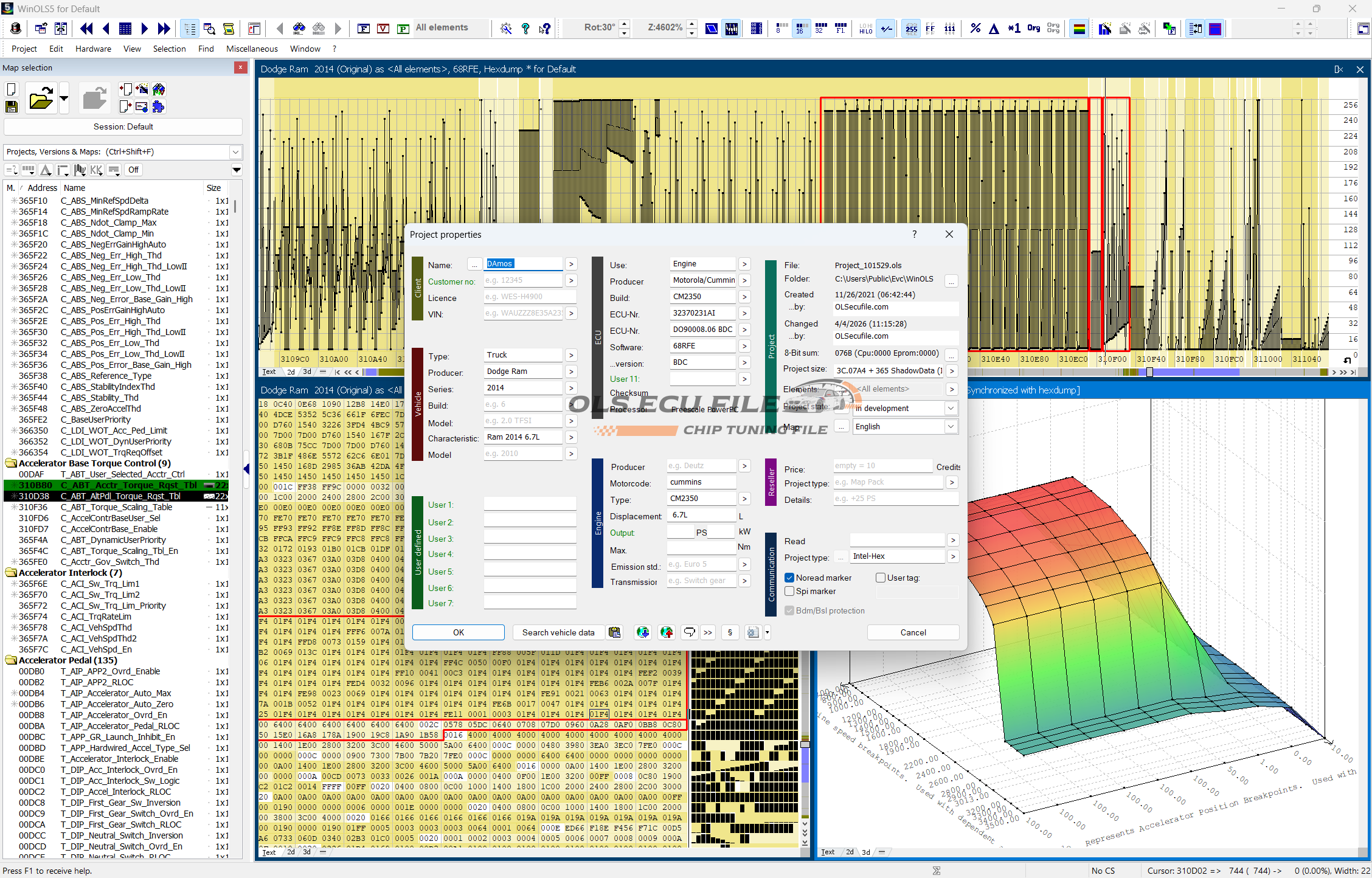Screen dimensions: 1372x878
Task: Click the red V version icon
Action: pos(383,29)
